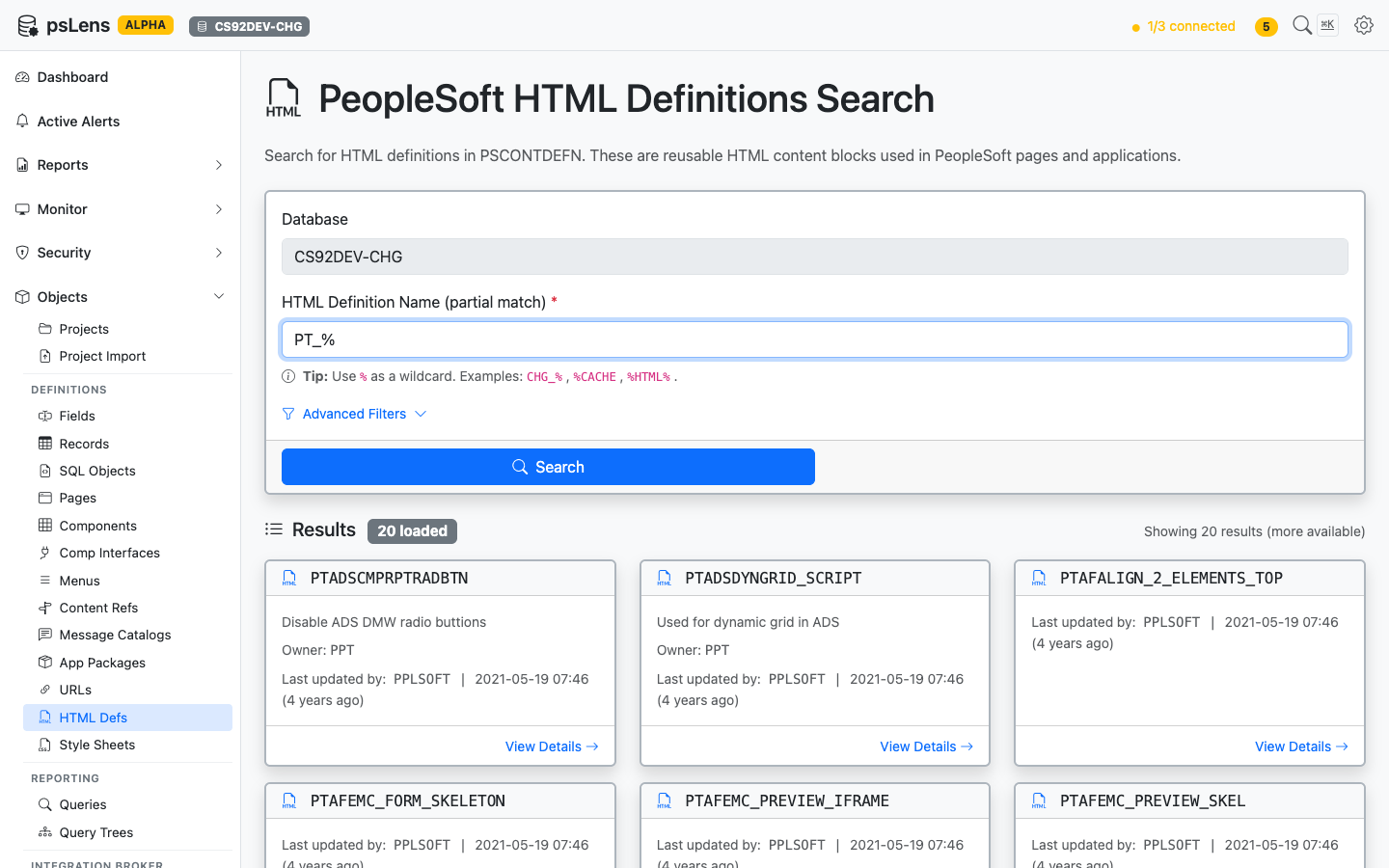Click the Results list icon

(x=274, y=529)
